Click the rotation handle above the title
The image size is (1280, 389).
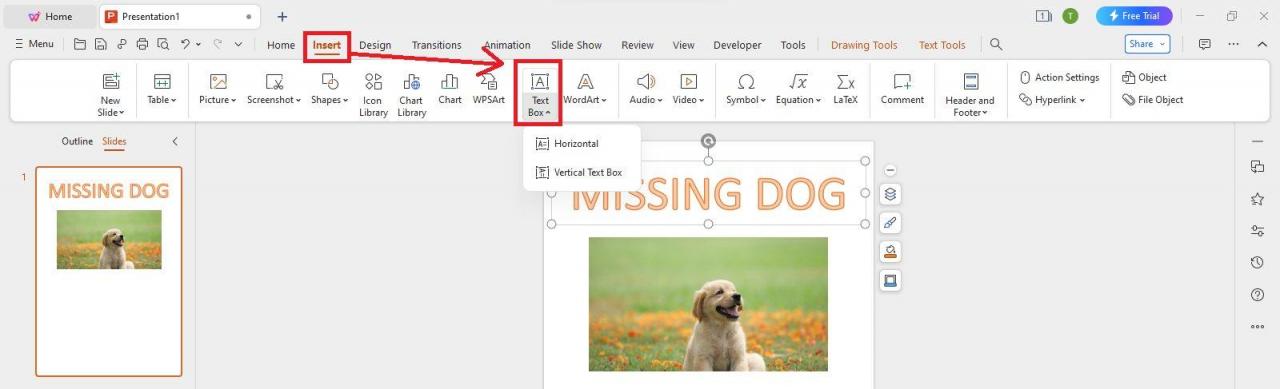(x=708, y=141)
